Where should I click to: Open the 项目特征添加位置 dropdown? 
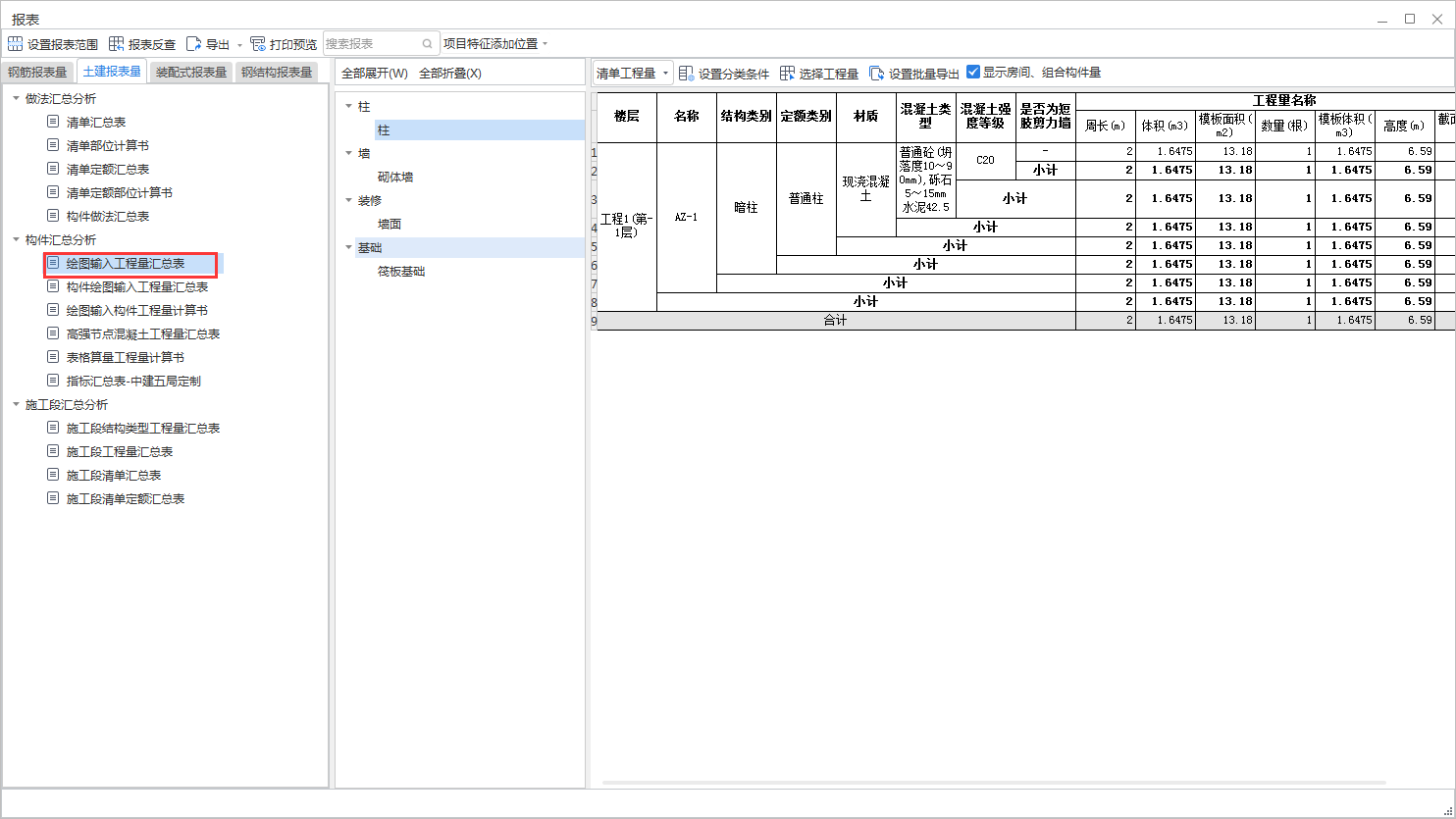coord(495,44)
